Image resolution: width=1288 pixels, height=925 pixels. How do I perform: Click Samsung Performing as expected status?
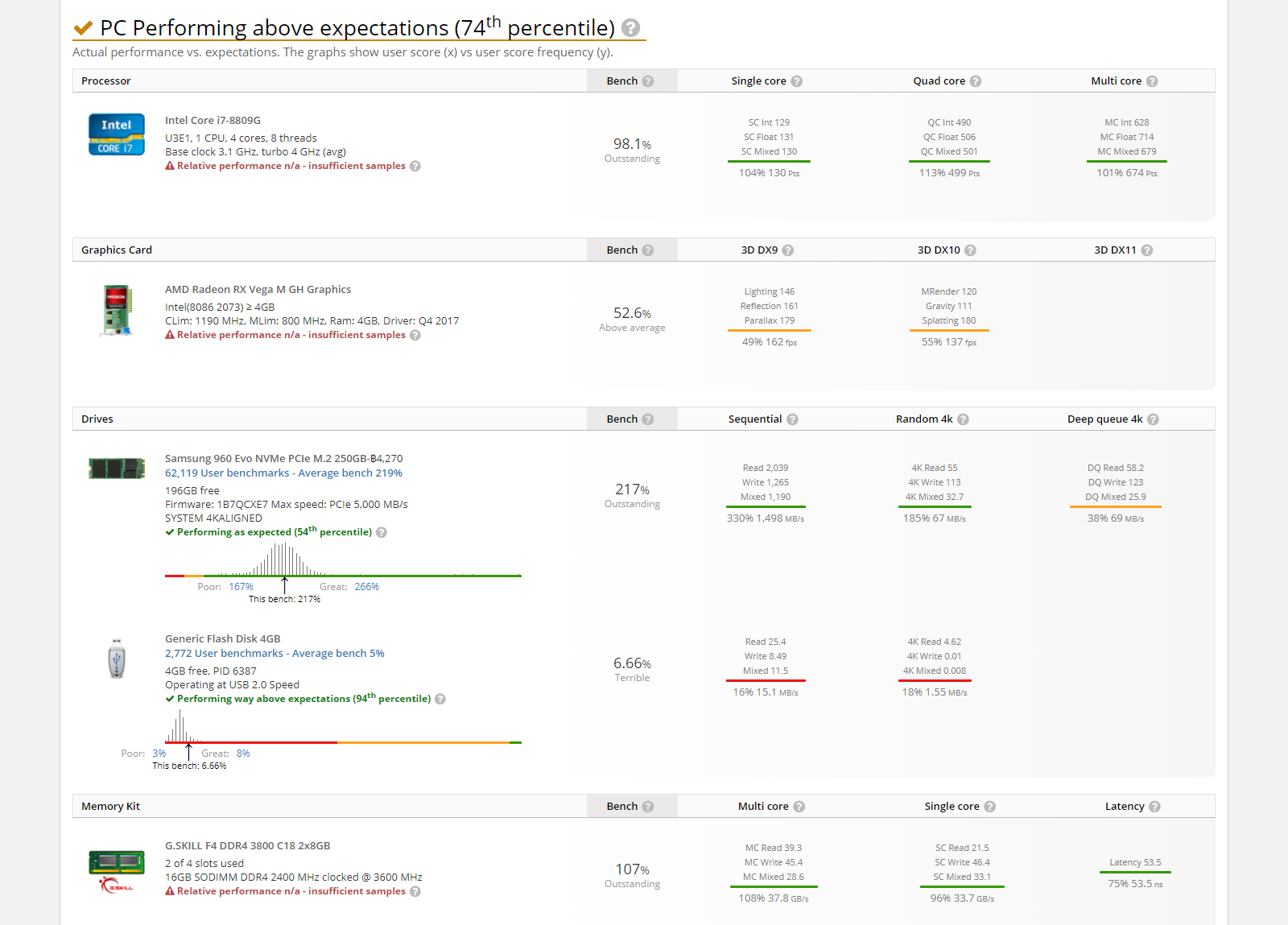coord(274,532)
